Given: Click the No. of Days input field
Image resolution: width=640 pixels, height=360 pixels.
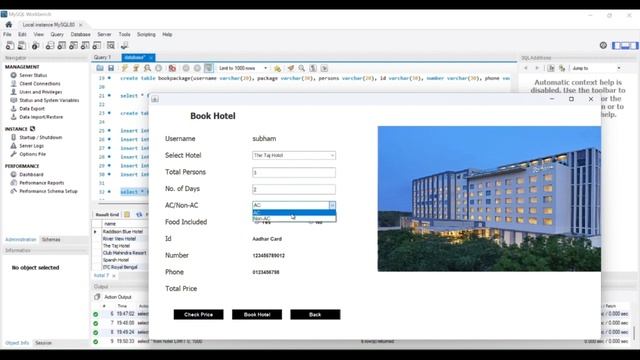Looking at the screenshot, I should (294, 189).
